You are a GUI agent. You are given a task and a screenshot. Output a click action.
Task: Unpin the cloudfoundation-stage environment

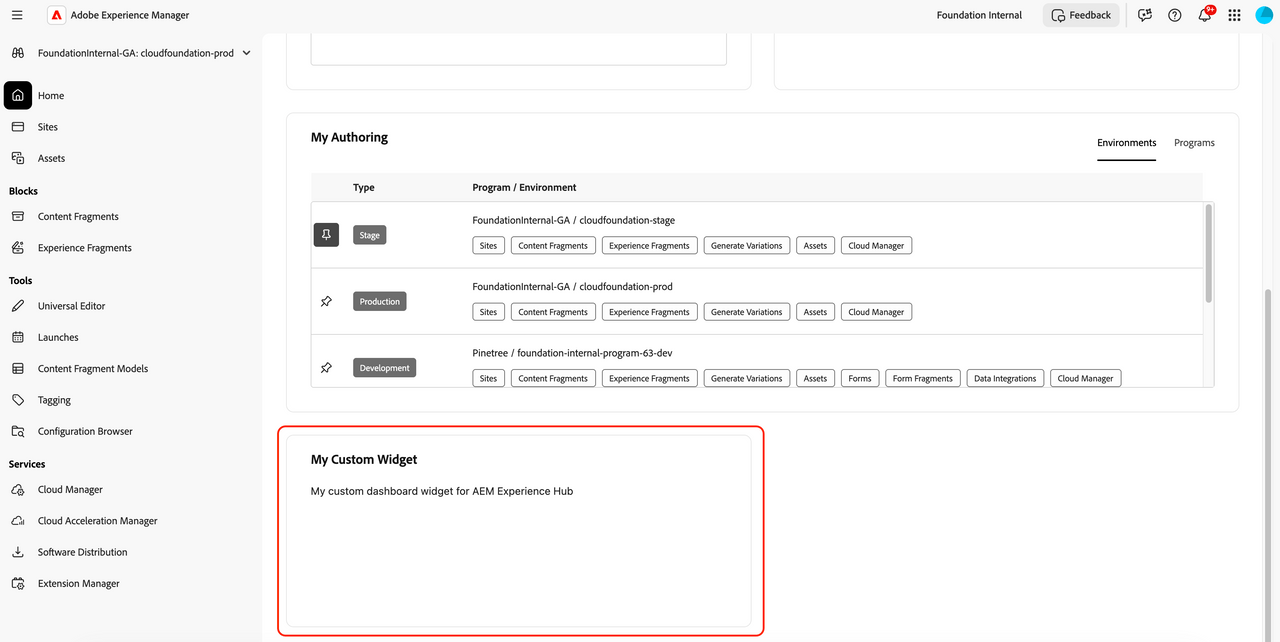[326, 234]
